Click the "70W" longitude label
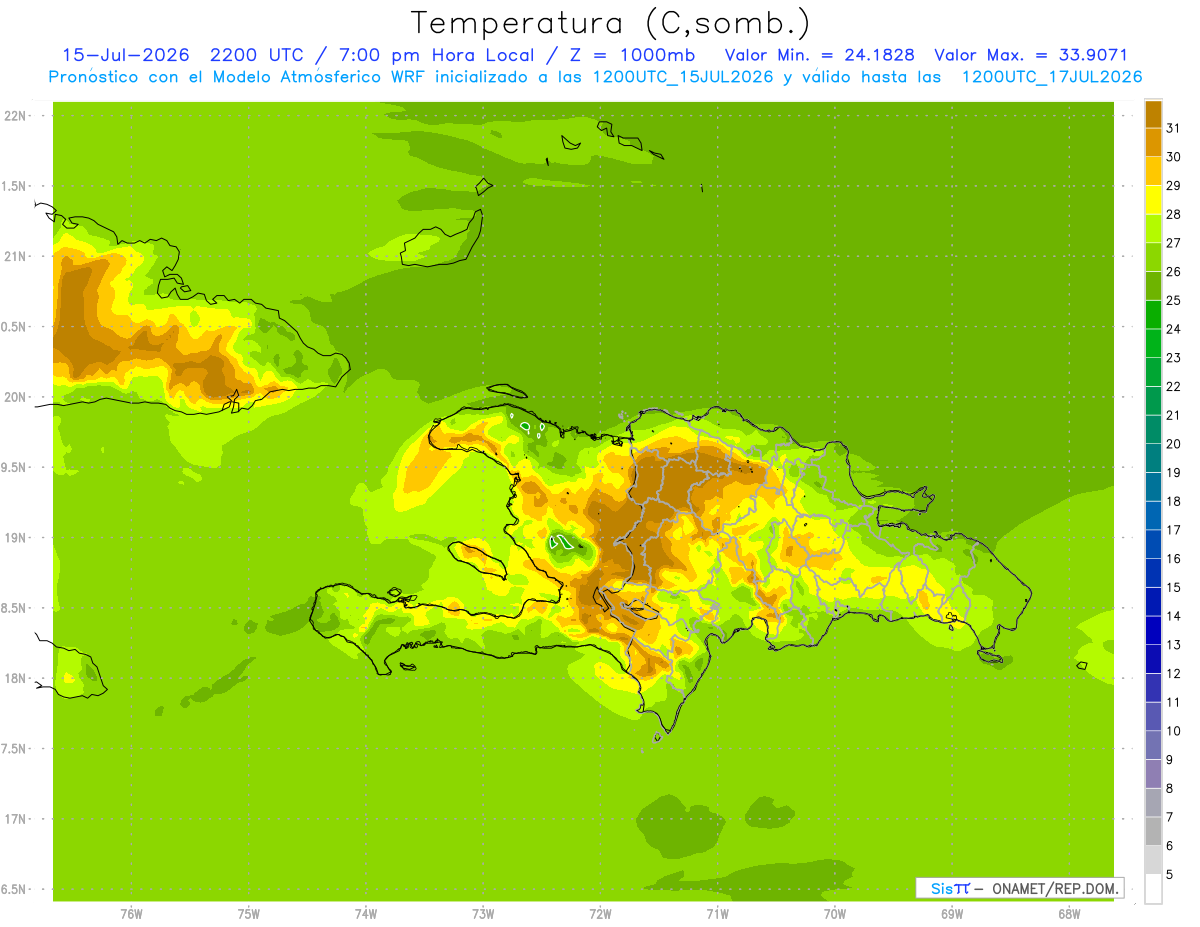 tap(835, 914)
